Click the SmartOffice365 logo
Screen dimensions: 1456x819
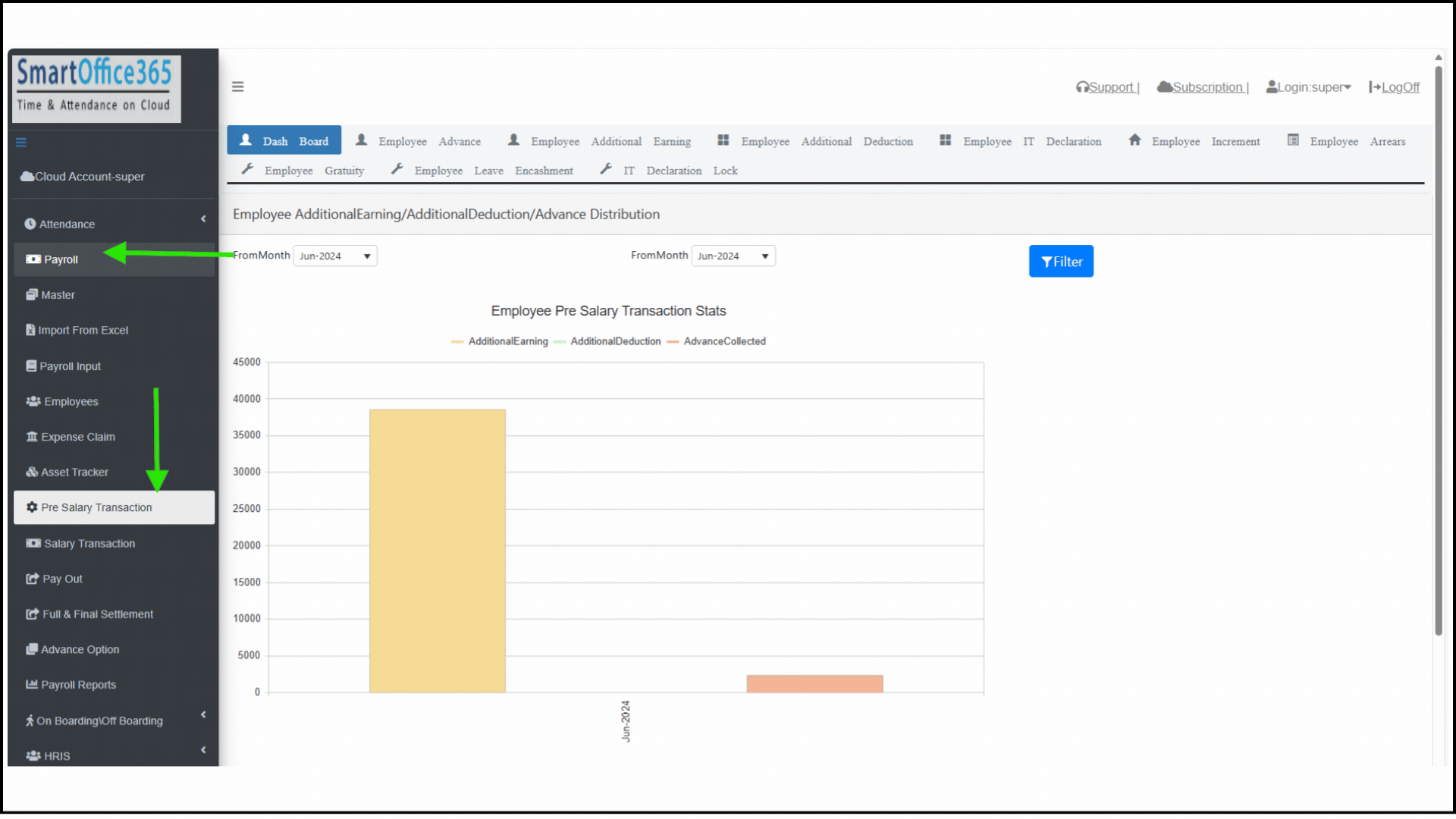(96, 89)
